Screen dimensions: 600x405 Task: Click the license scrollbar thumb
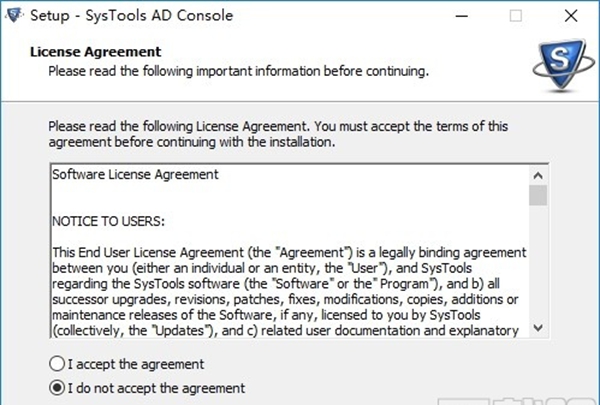point(538,195)
